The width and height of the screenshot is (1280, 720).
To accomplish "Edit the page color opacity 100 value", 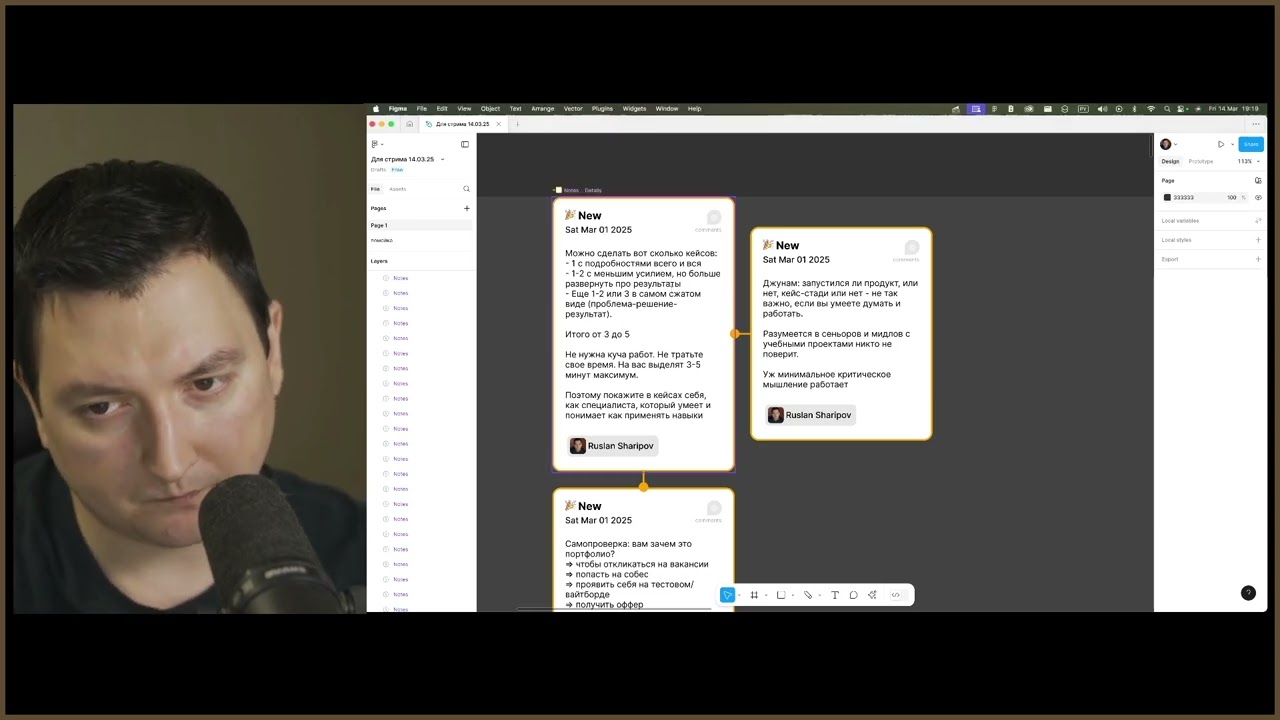I will pos(1232,198).
